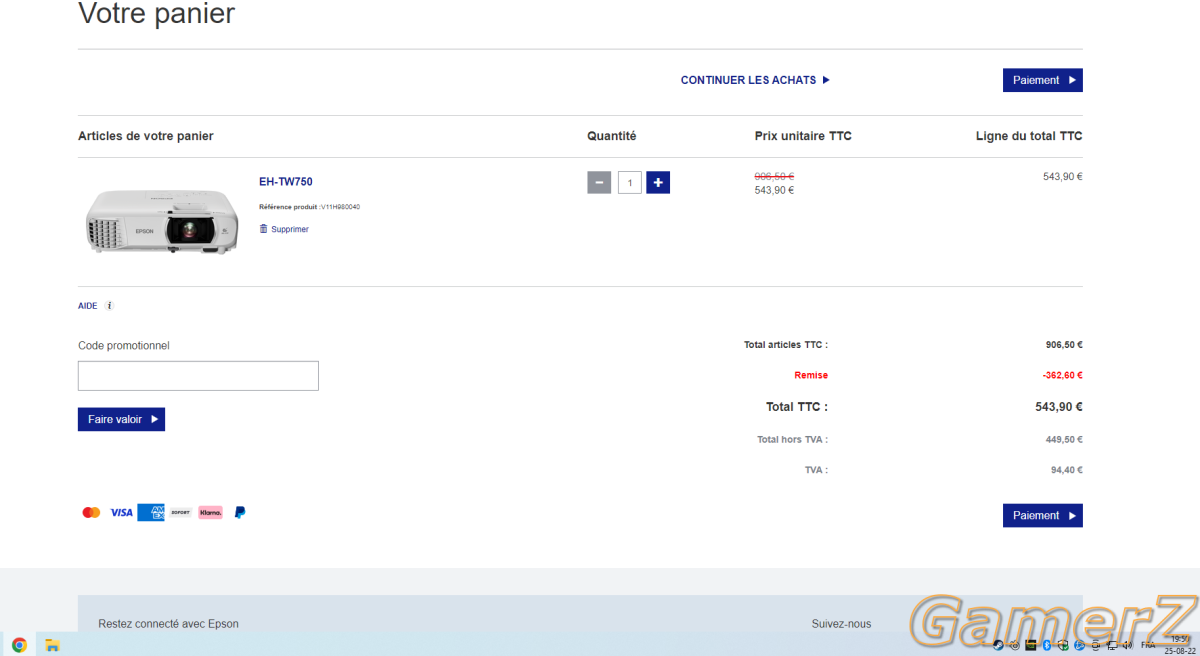Remove the item via Supprimer link

coord(284,229)
